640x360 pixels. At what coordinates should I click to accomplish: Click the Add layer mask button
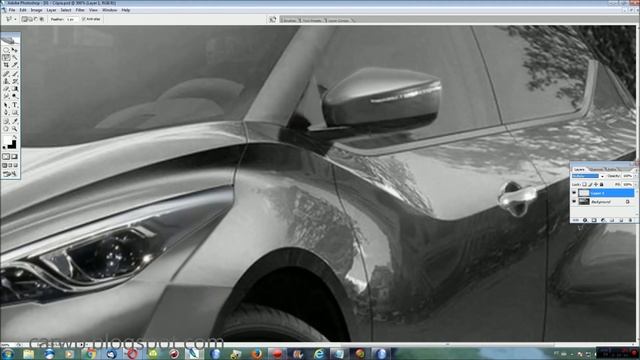tap(594, 220)
